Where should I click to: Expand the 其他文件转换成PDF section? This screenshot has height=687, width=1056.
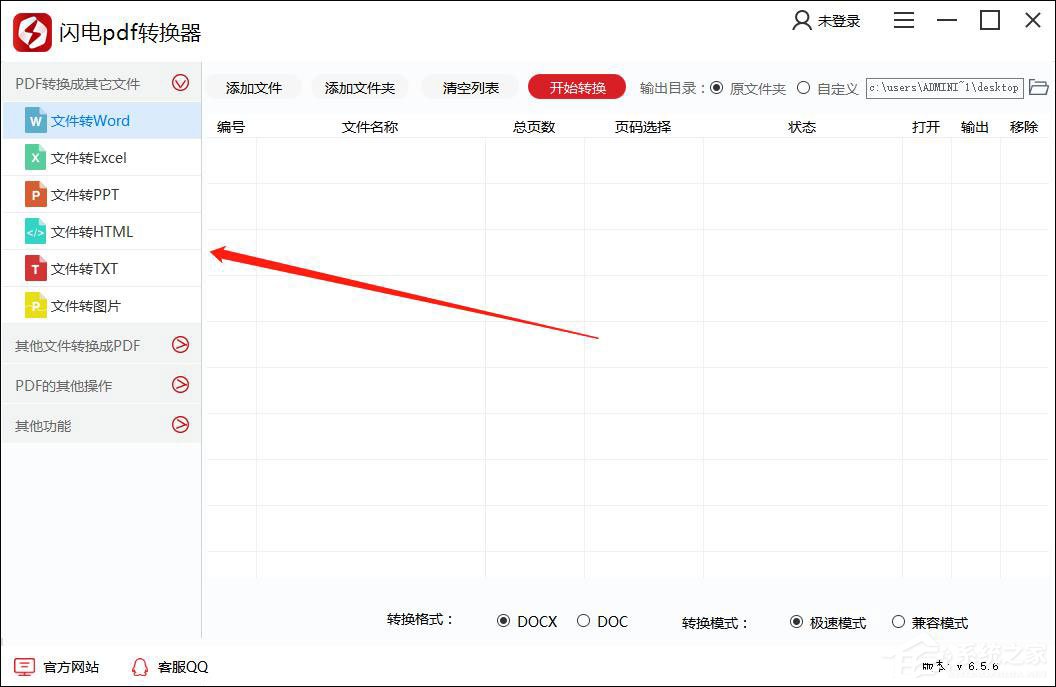pos(181,345)
